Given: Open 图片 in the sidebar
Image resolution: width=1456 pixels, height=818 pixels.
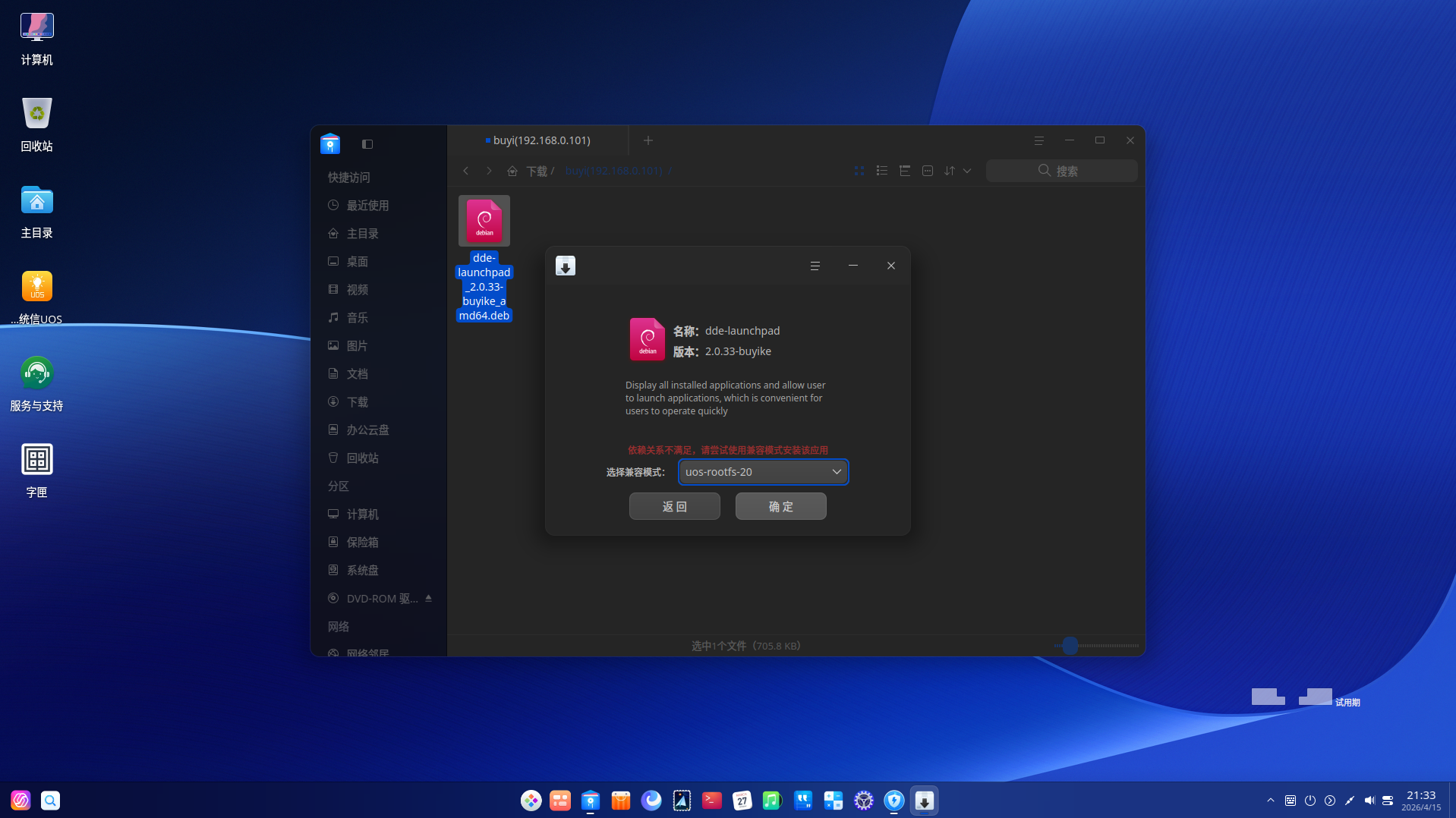Looking at the screenshot, I should point(378,346).
